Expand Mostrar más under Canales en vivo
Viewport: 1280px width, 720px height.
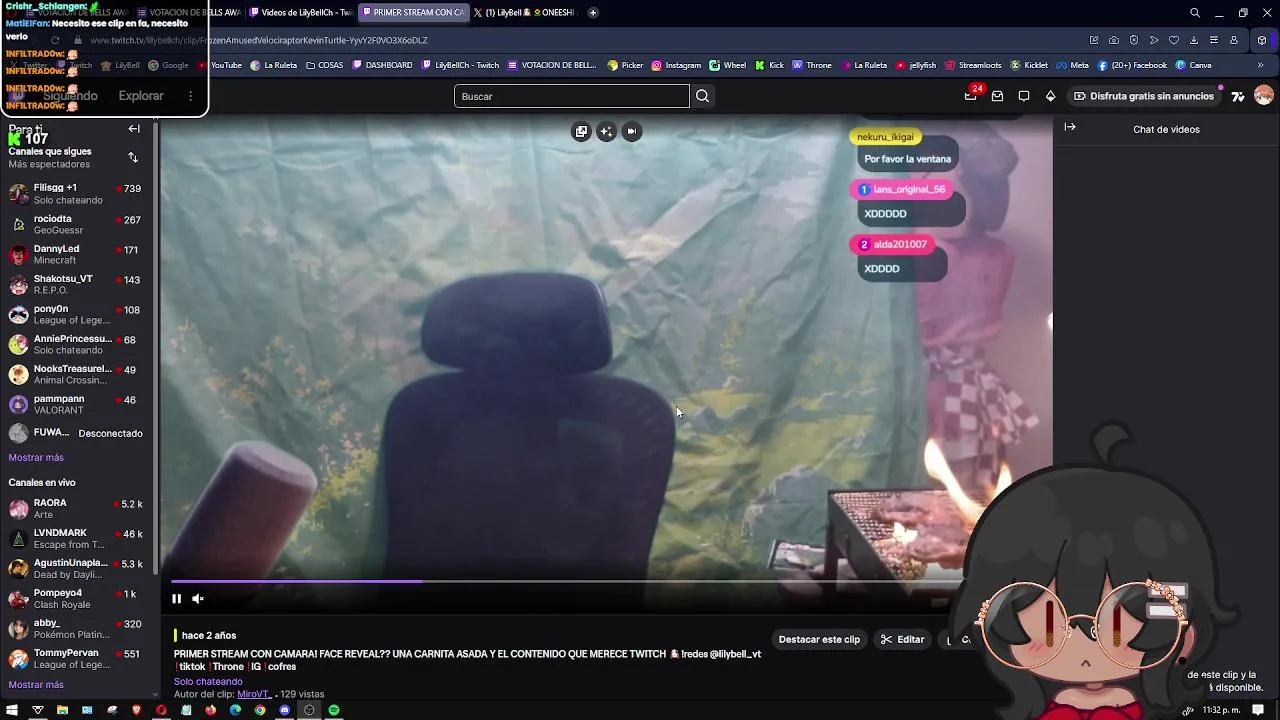click(x=36, y=685)
